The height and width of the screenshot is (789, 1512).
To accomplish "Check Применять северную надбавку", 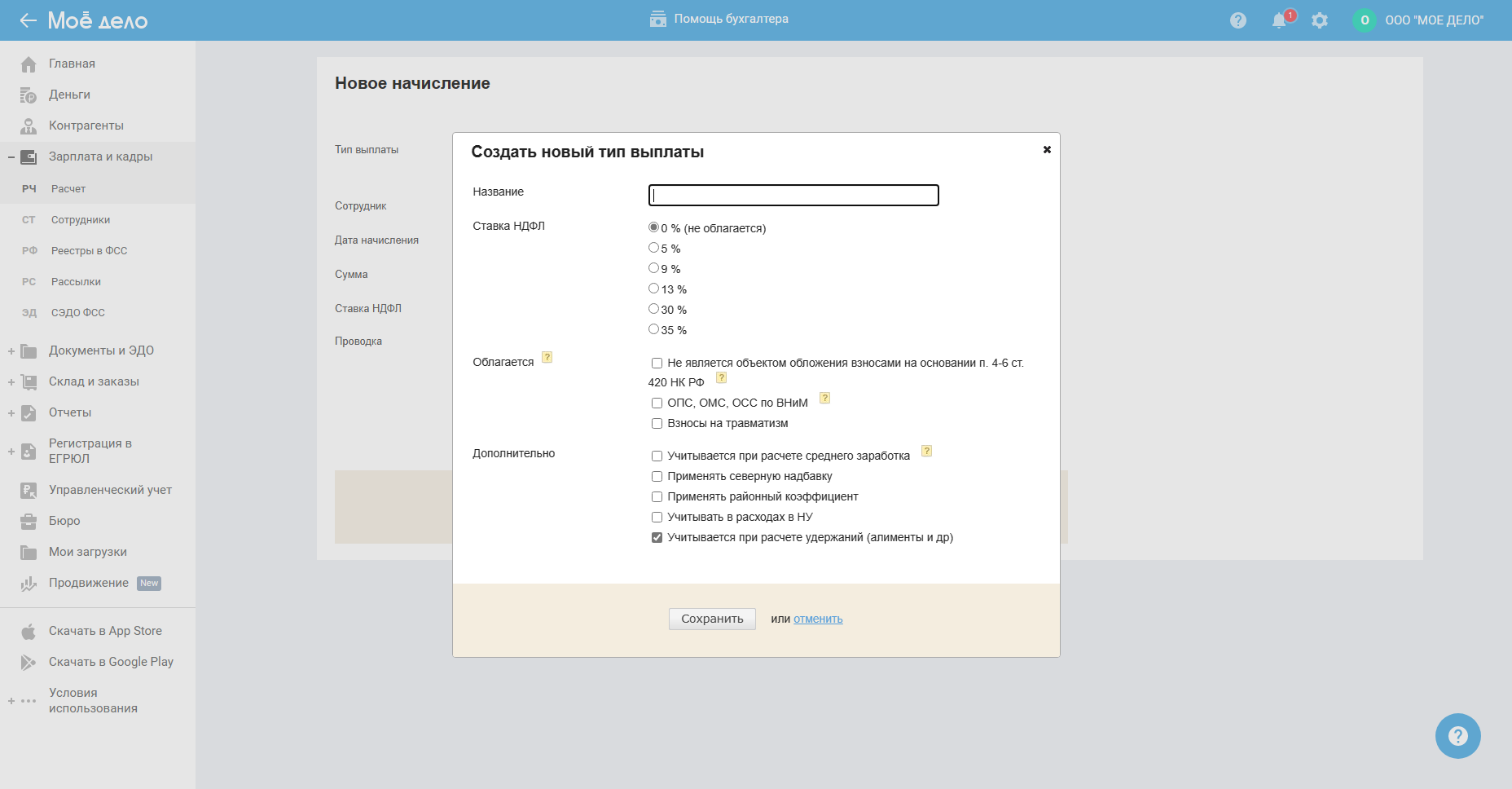I will pos(657,477).
